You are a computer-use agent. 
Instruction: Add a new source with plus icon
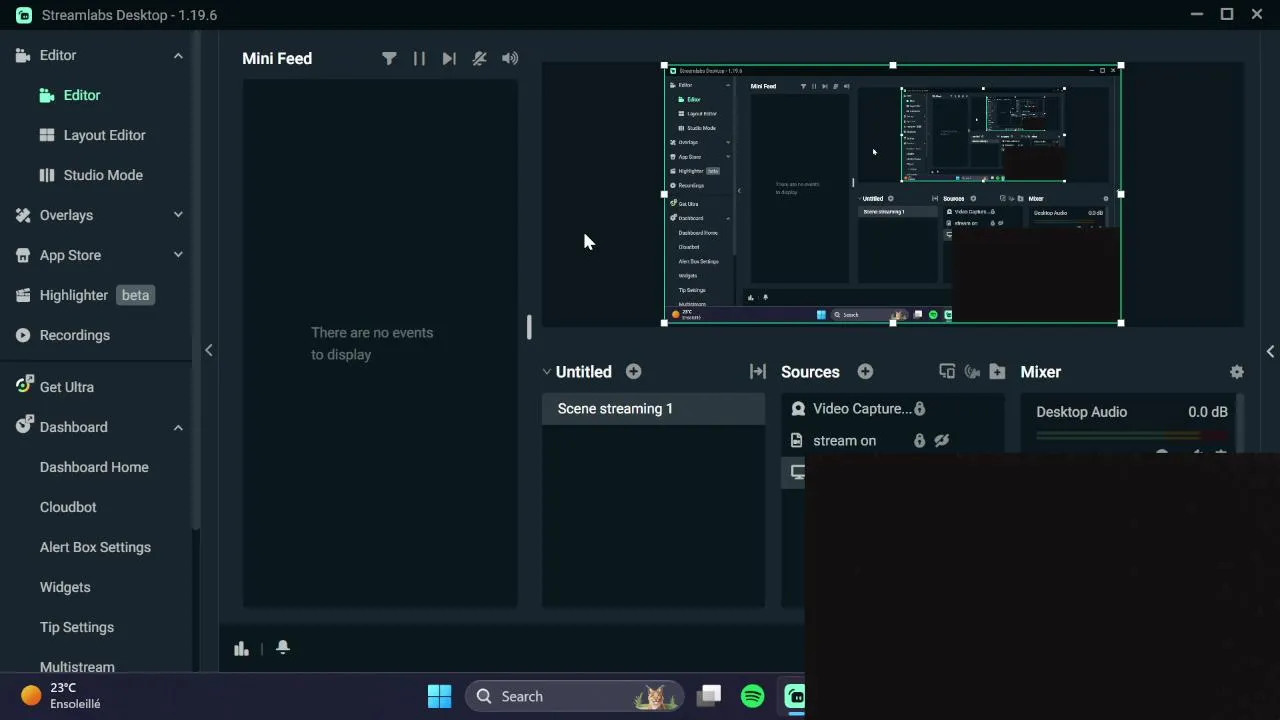tap(865, 372)
